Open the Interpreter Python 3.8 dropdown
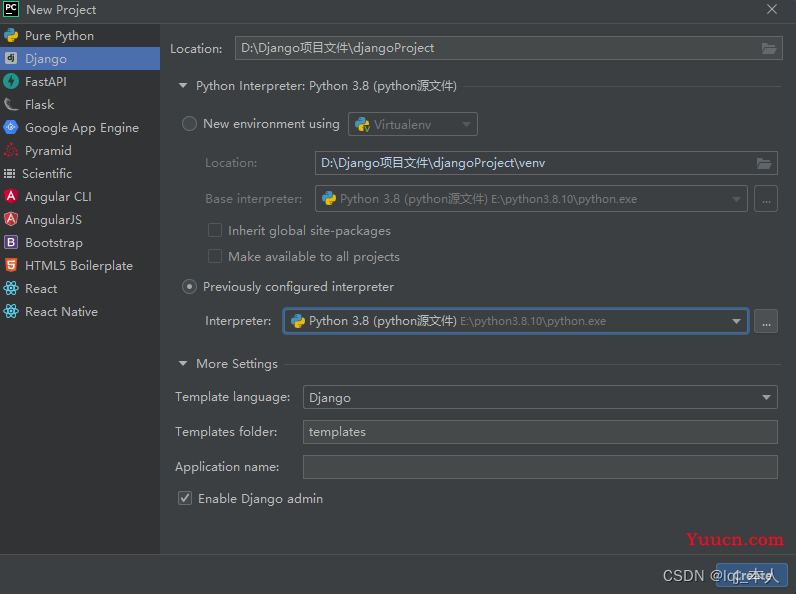The width and height of the screenshot is (796, 594). [x=516, y=321]
